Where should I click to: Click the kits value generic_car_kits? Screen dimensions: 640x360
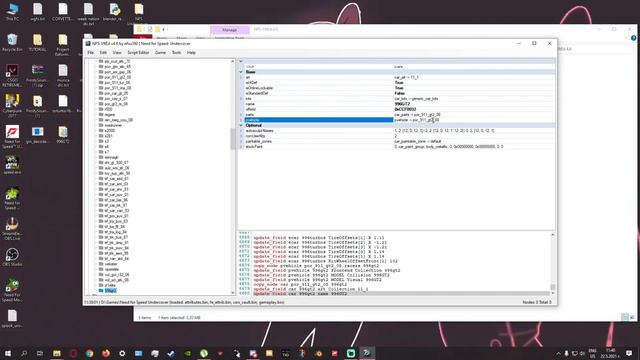click(x=416, y=99)
